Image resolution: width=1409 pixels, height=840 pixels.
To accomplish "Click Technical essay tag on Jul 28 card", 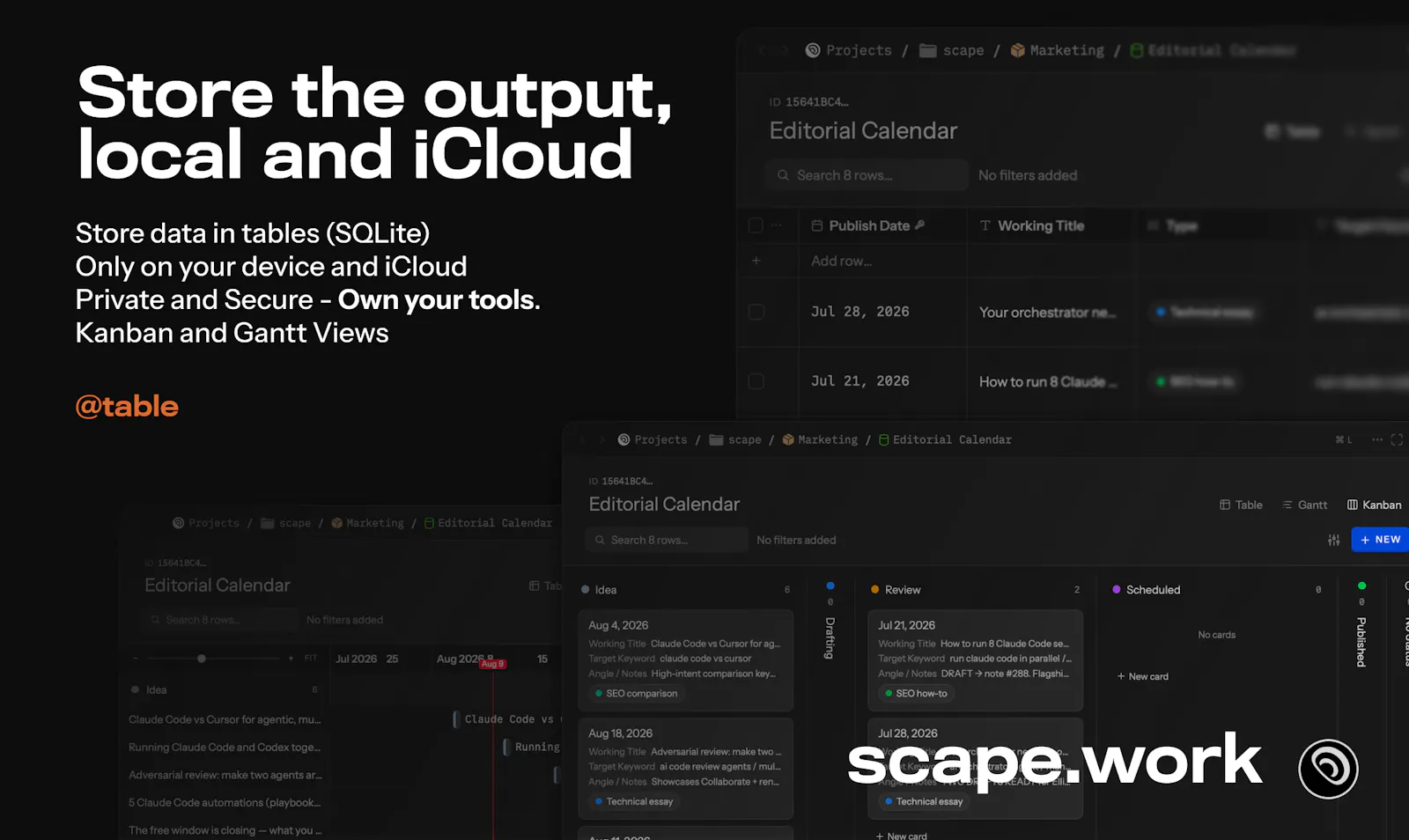I will [x=924, y=802].
